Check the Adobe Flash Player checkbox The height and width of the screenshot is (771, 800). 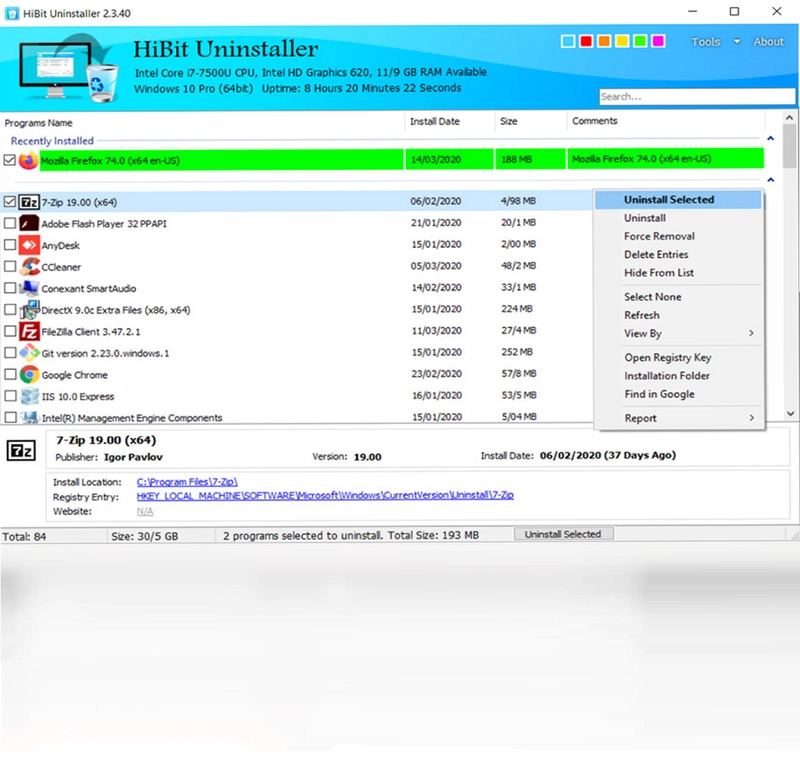click(x=10, y=223)
